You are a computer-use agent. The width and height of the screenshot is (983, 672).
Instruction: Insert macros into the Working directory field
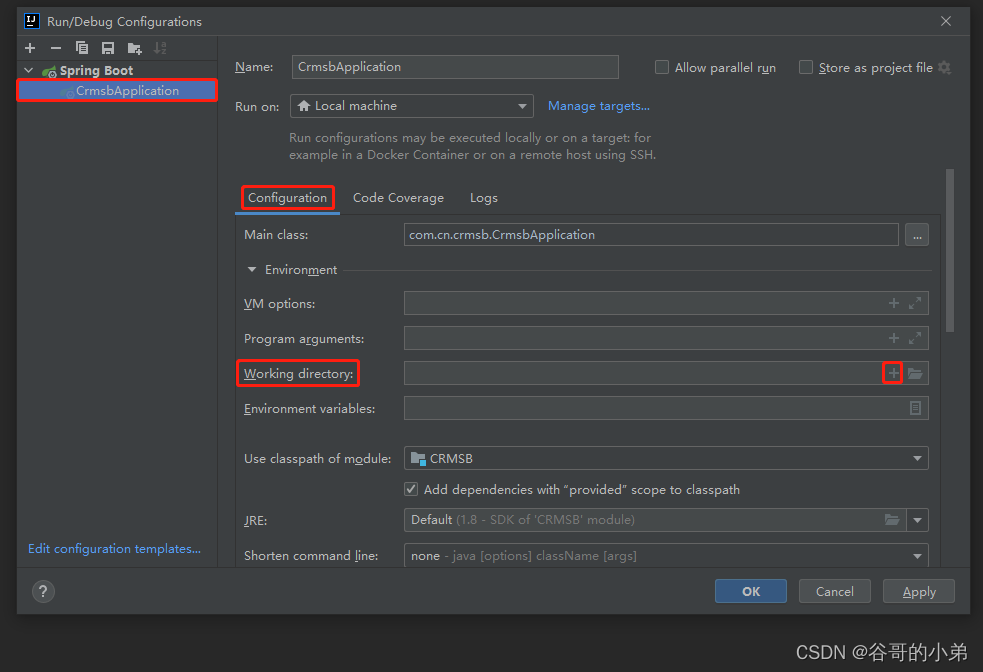coord(892,372)
